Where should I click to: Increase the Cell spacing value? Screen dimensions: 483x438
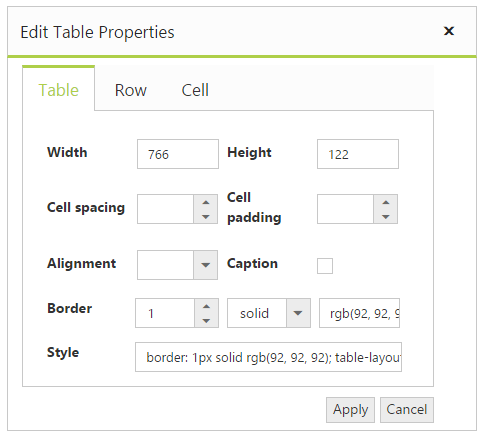[206, 202]
